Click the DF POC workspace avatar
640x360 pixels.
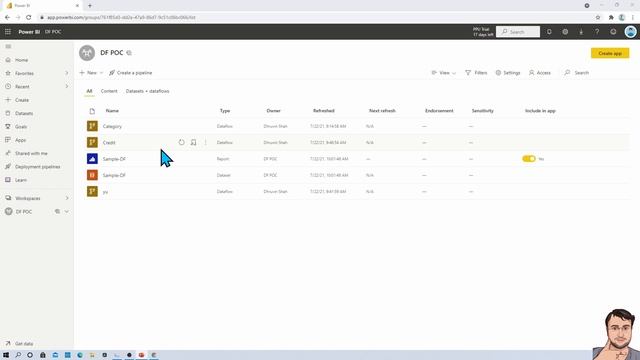(x=87, y=53)
